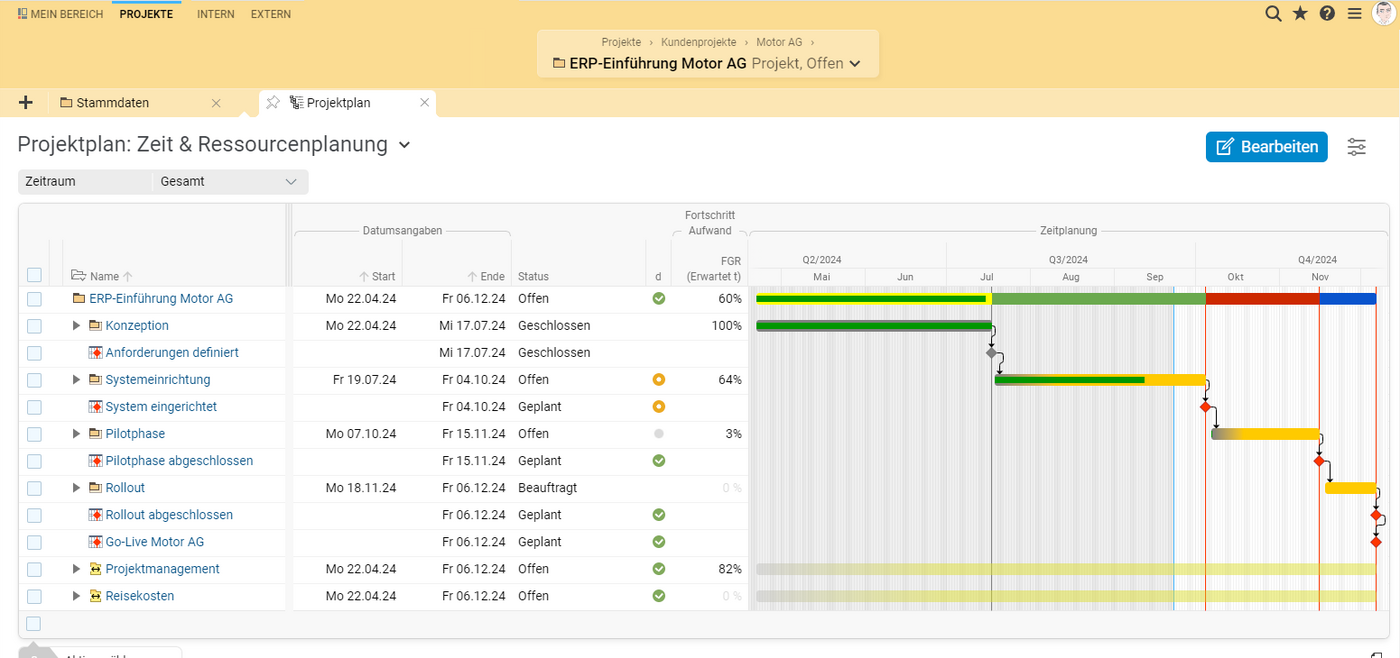Open the view settings sliders icon

point(1357,146)
